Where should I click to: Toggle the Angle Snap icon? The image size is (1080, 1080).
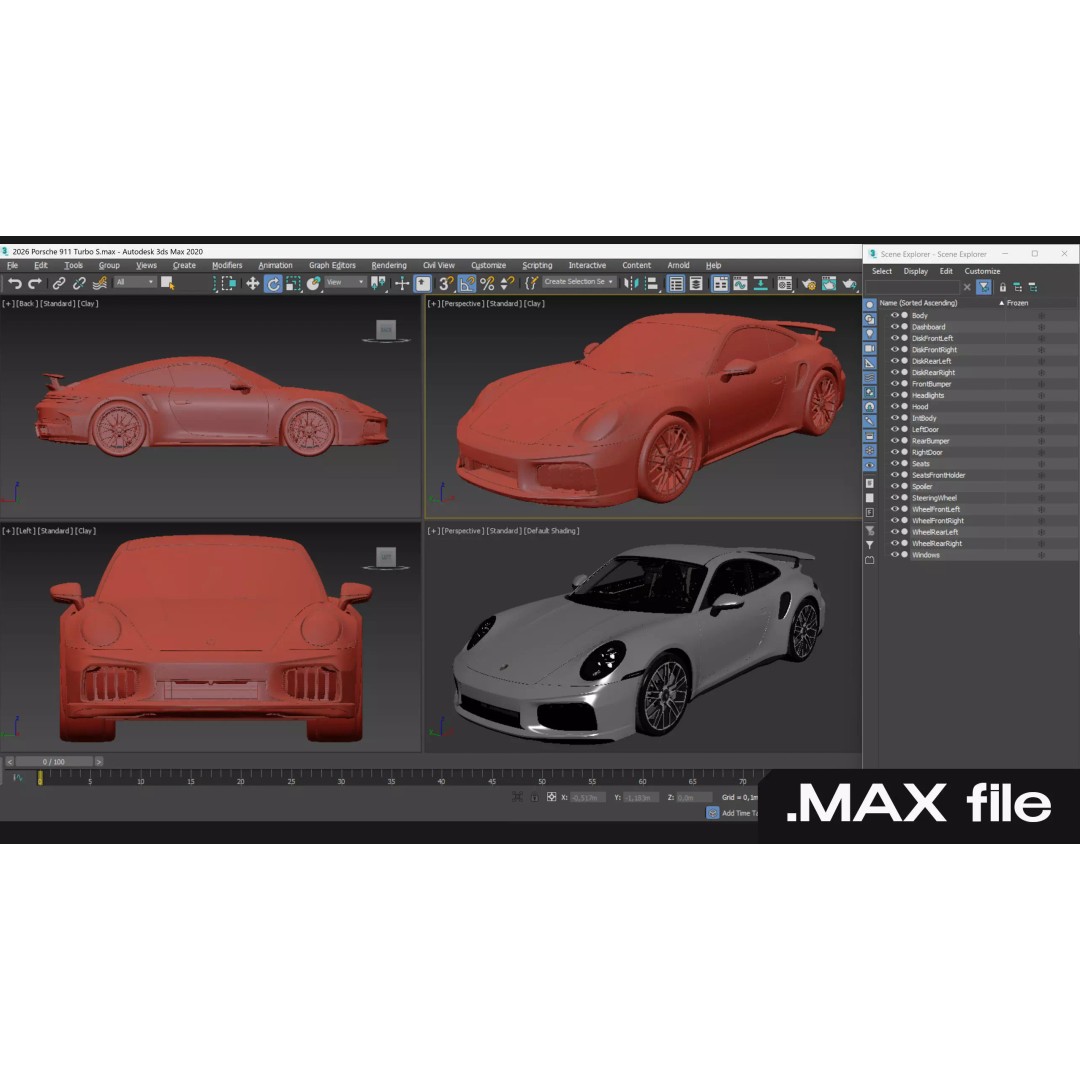pyautogui.click(x=466, y=283)
